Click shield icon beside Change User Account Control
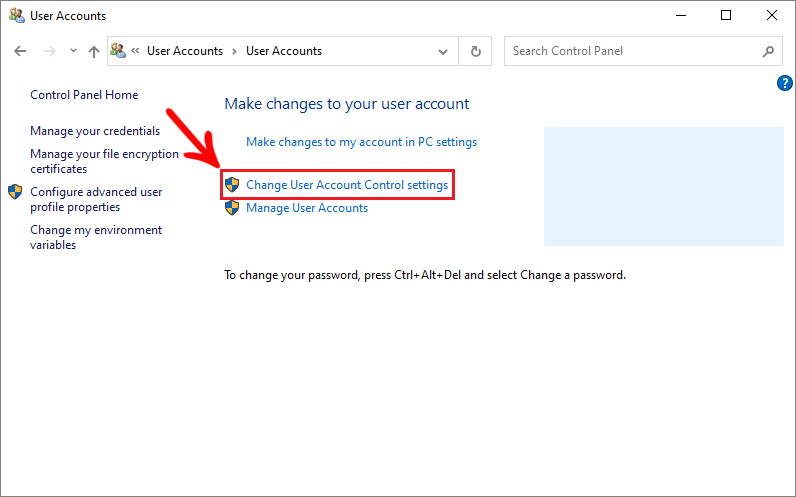The height and width of the screenshot is (497, 796). pyautogui.click(x=232, y=185)
